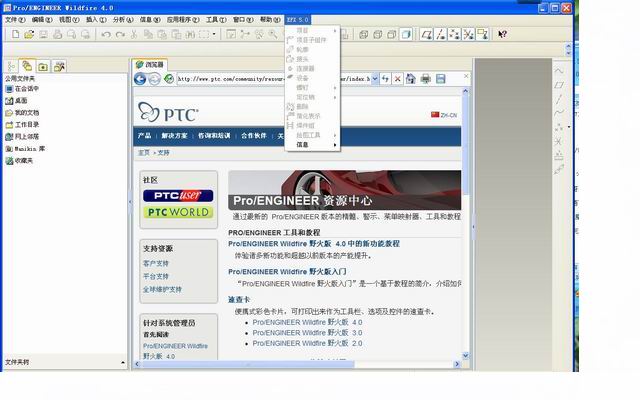Open the 客户支持 support link

[x=156, y=263]
